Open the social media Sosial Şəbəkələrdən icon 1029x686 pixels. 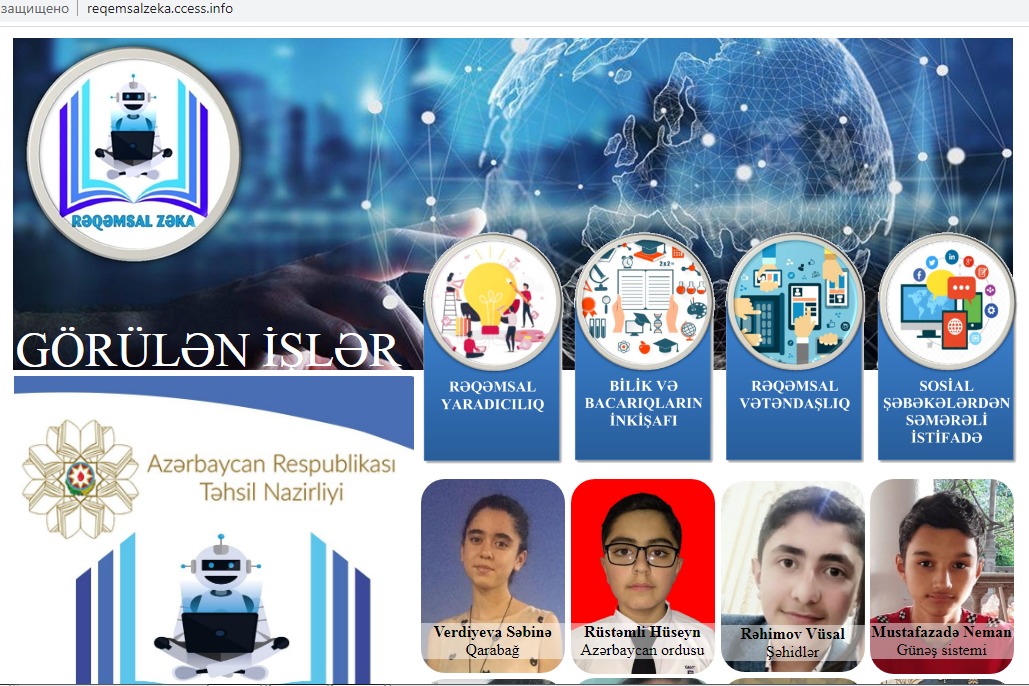[946, 303]
